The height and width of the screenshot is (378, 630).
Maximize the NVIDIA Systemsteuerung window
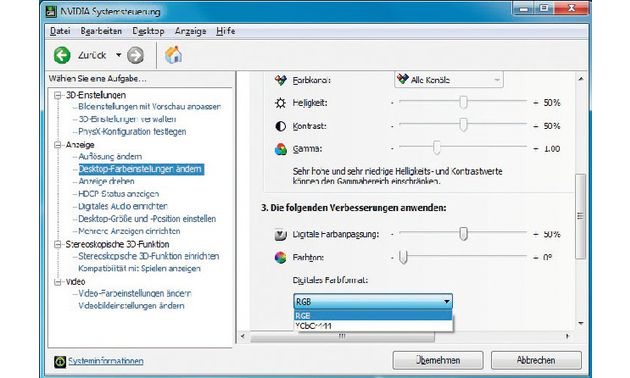tap(544, 9)
